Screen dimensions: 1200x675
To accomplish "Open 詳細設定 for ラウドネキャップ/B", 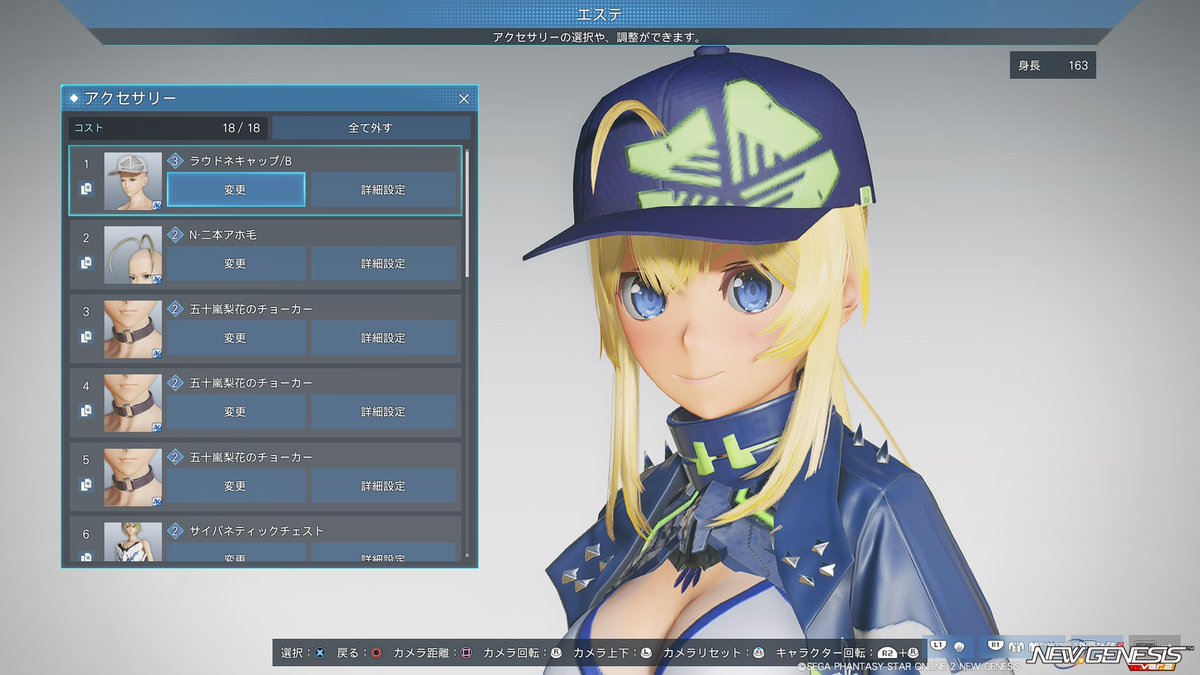I will 383,190.
